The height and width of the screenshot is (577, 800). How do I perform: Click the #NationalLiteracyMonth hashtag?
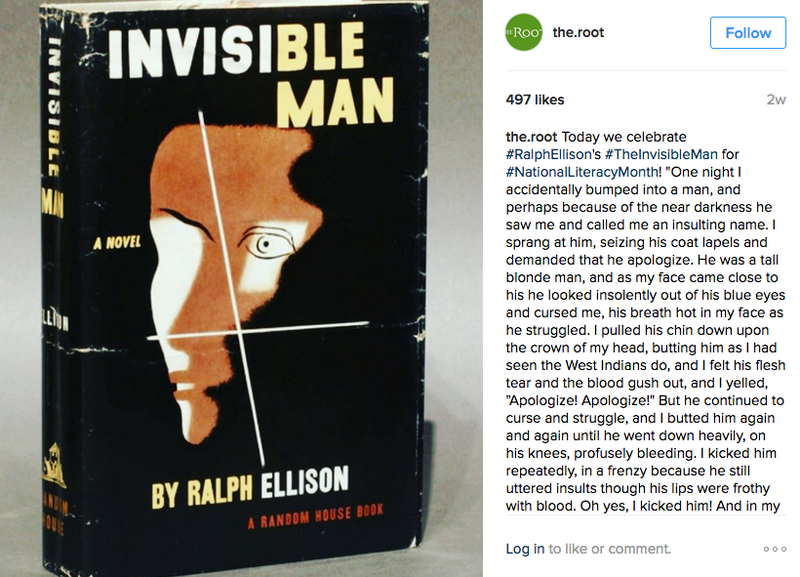tap(582, 172)
